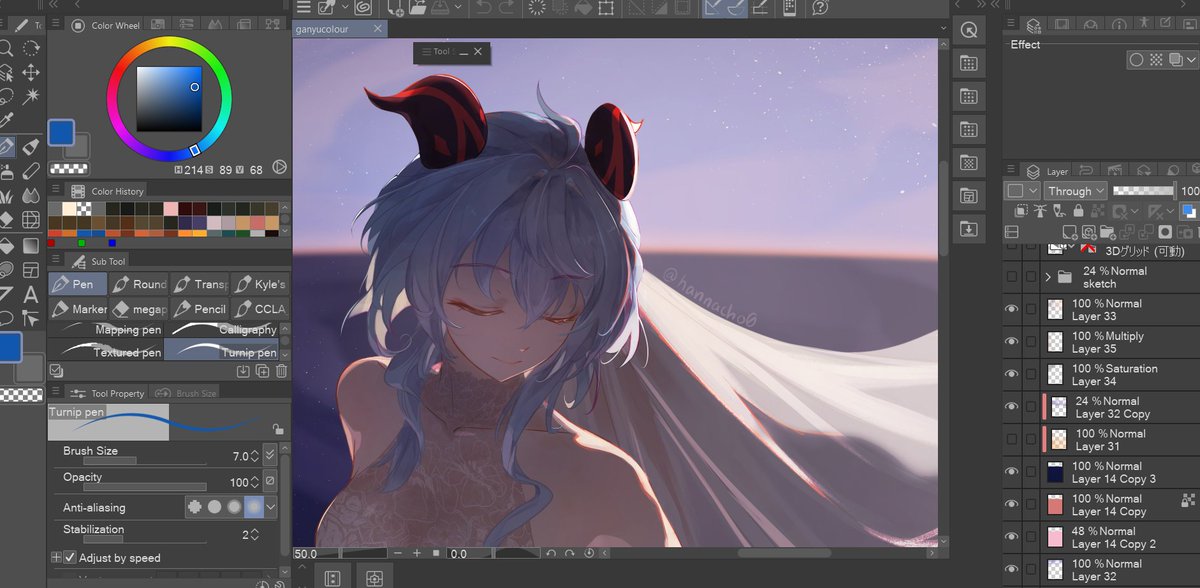Choose the Textured pen brush
The image size is (1200, 588).
coord(106,351)
